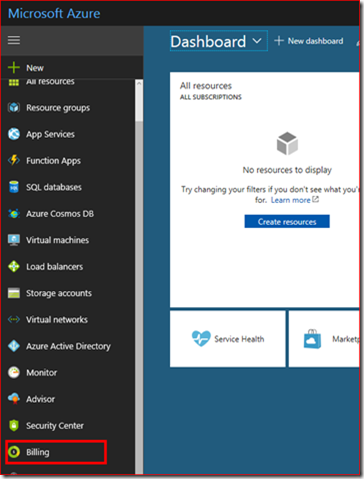Toggle the hamburger menu icon

click(14, 40)
